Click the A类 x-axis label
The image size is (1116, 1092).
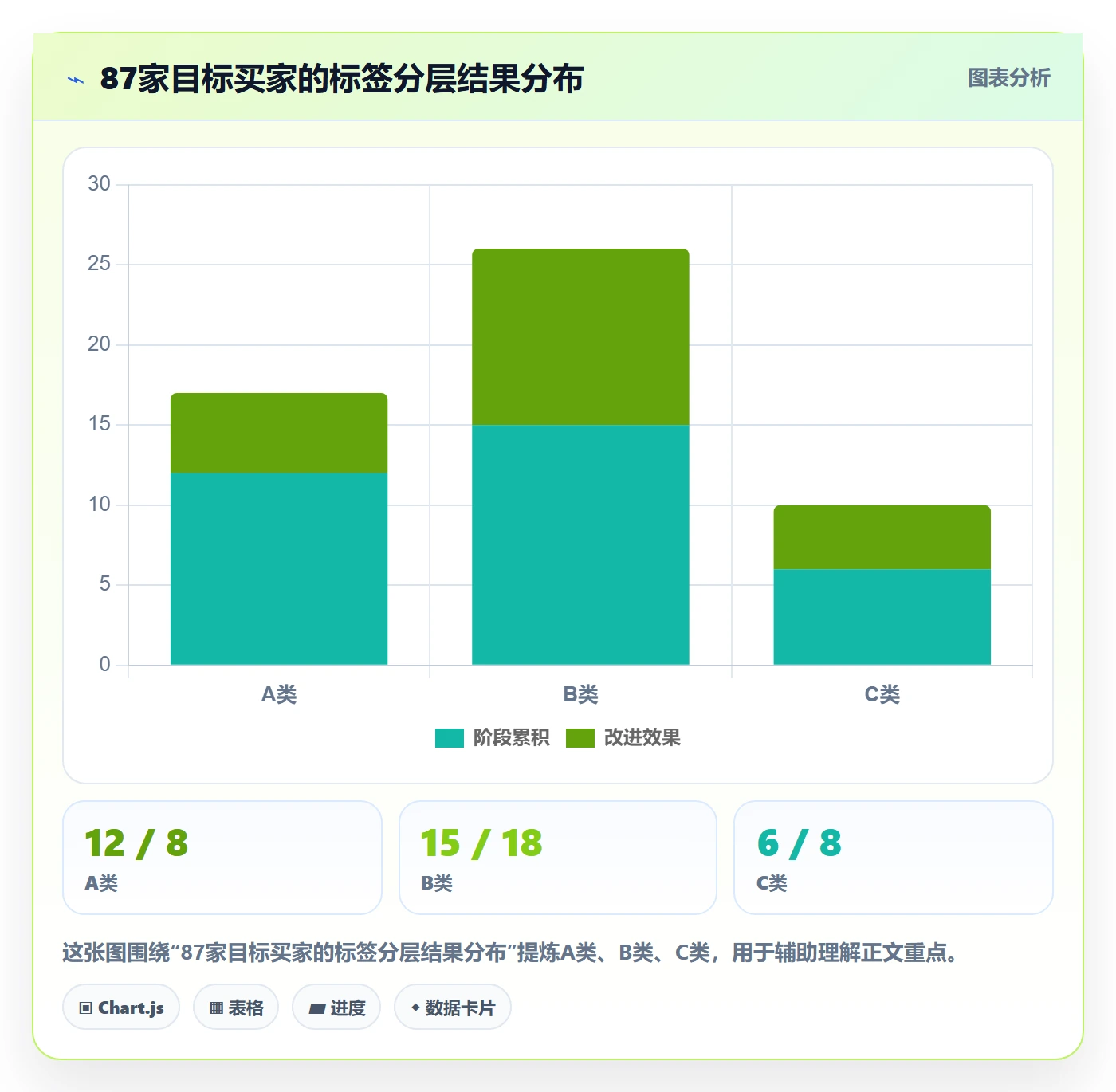pyautogui.click(x=279, y=694)
